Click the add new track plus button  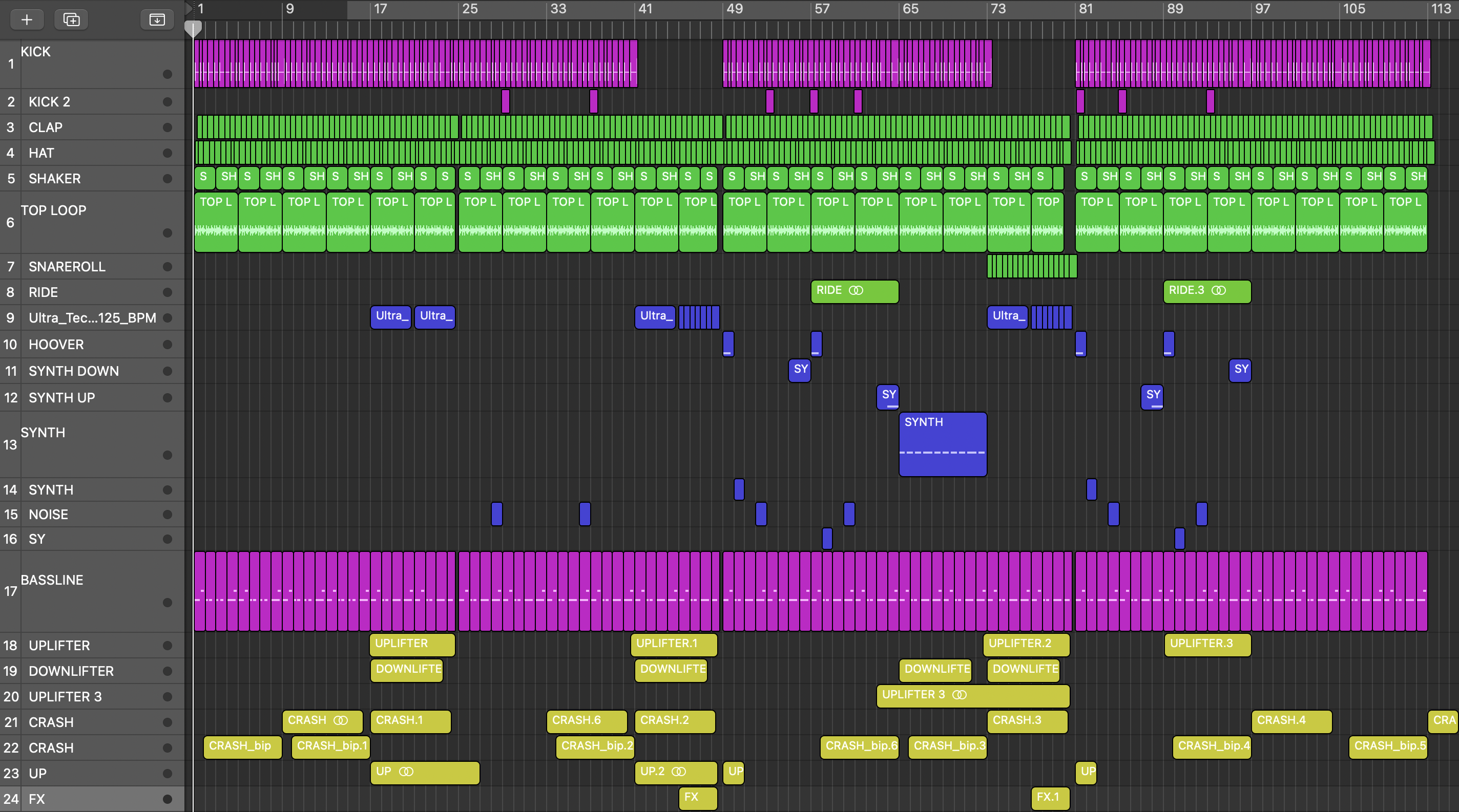point(27,20)
